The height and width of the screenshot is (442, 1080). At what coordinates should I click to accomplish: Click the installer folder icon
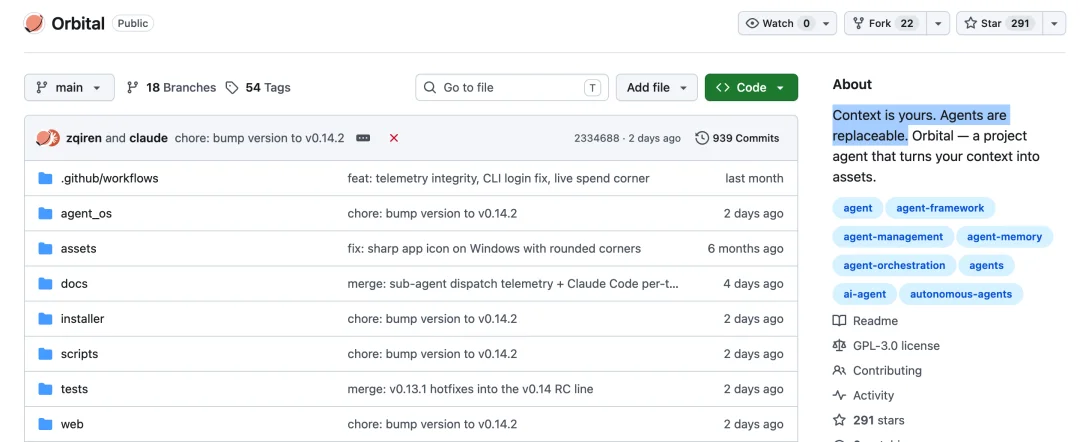point(45,319)
